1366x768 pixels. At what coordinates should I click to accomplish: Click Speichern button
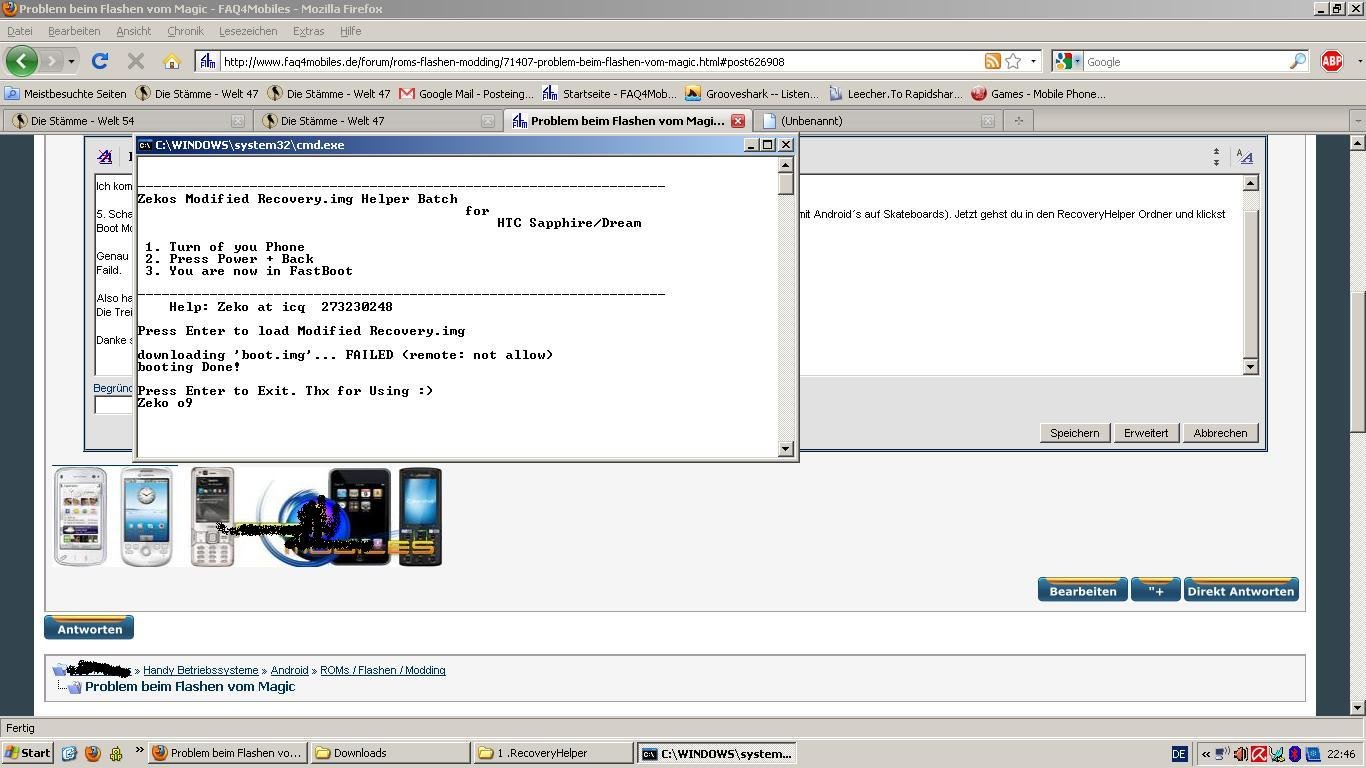point(1074,433)
